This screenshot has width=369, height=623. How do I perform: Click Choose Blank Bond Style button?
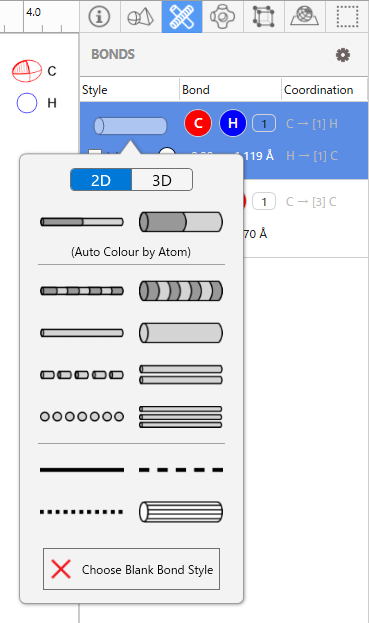point(131,569)
